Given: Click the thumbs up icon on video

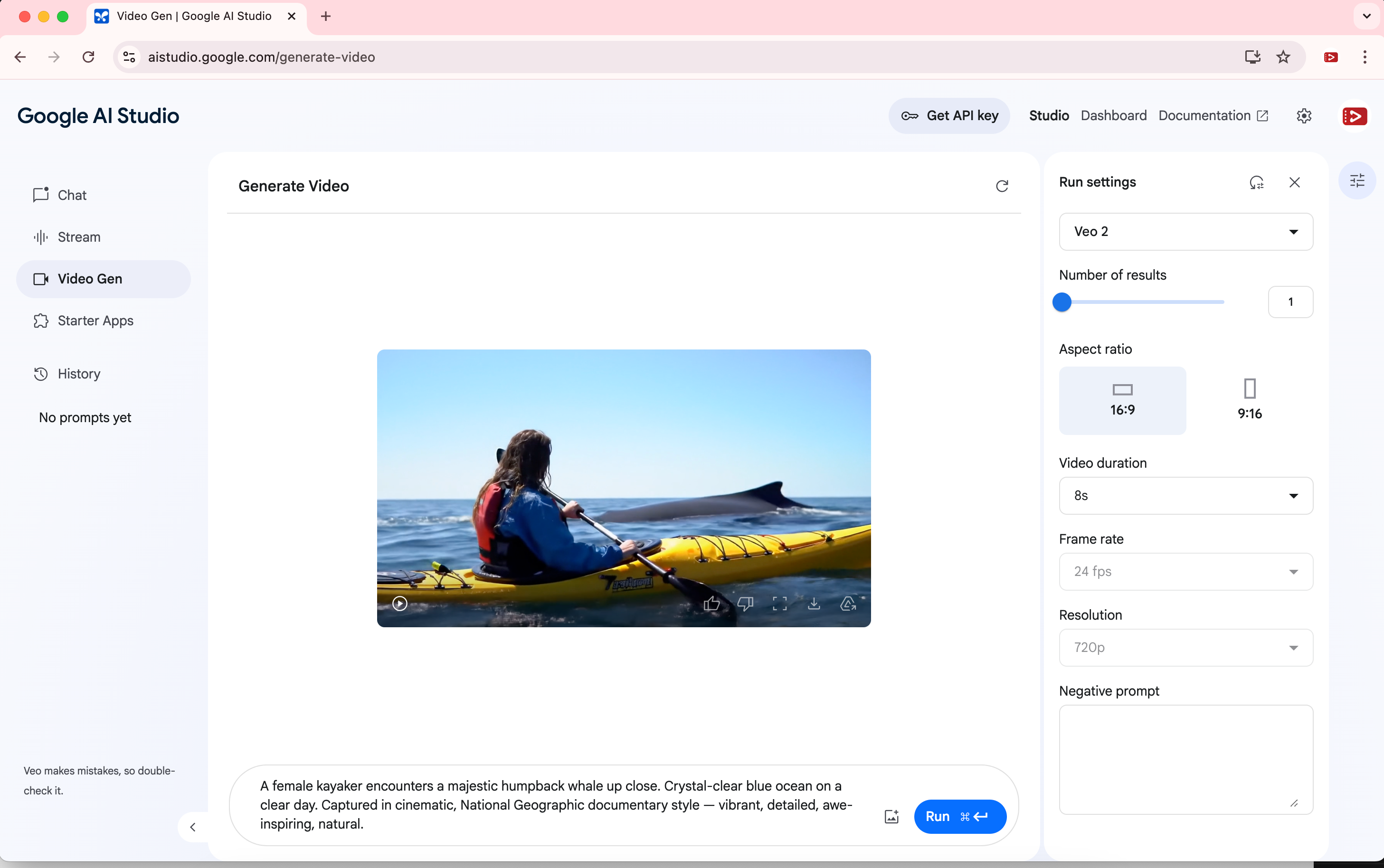Looking at the screenshot, I should click(711, 604).
